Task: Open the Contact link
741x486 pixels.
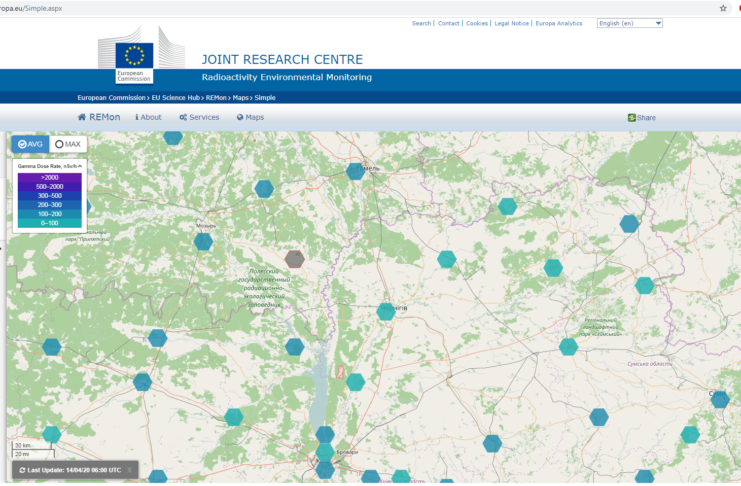Action: [x=448, y=23]
